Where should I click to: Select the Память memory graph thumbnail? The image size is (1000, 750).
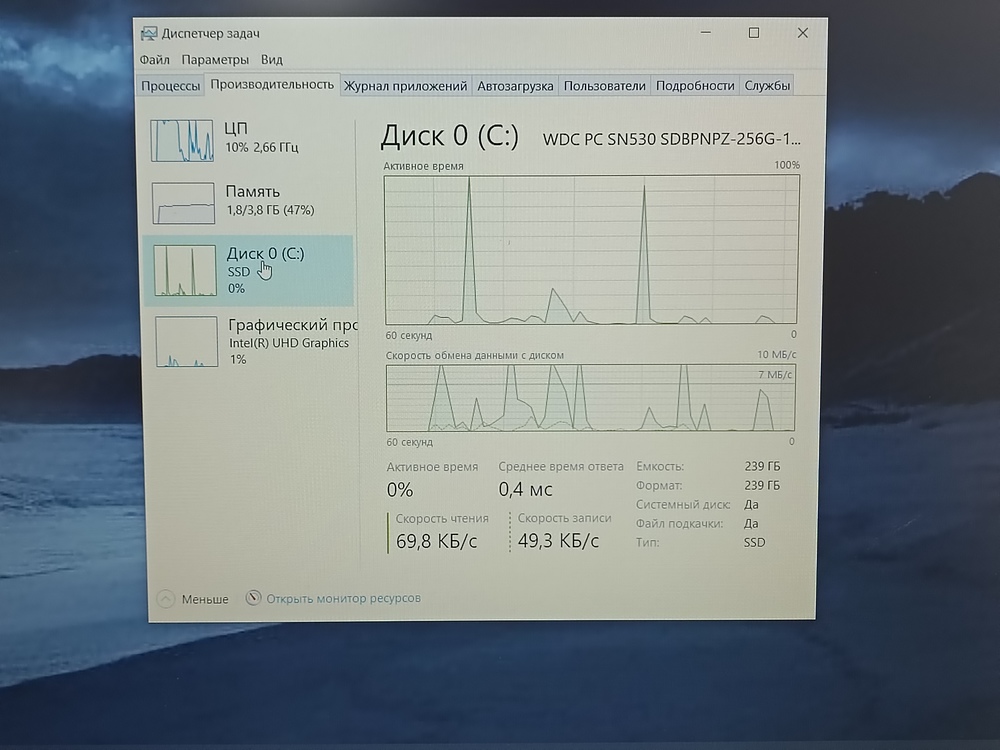click(183, 203)
